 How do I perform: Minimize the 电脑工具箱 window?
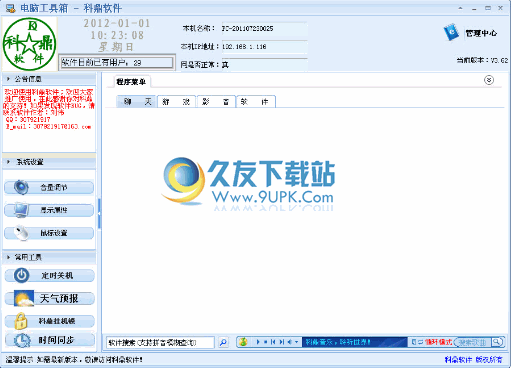click(x=474, y=8)
